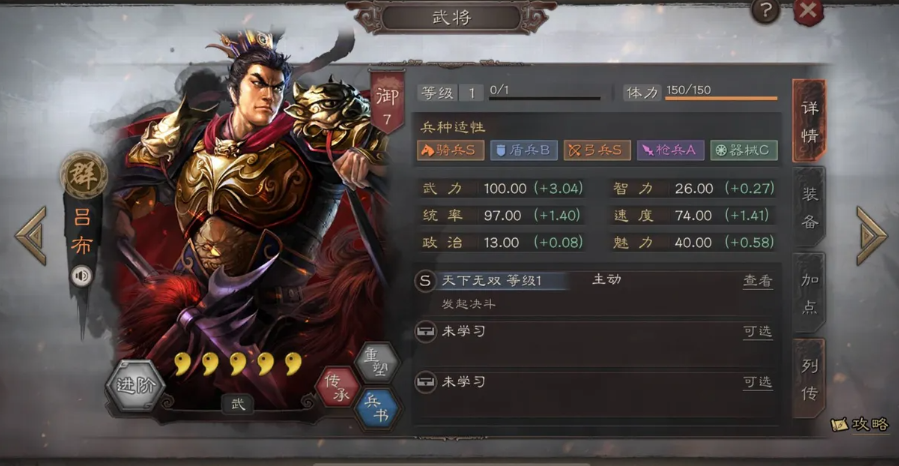The height and width of the screenshot is (466, 899).
Task: Switch to the 装备 equipment tab
Action: point(810,207)
